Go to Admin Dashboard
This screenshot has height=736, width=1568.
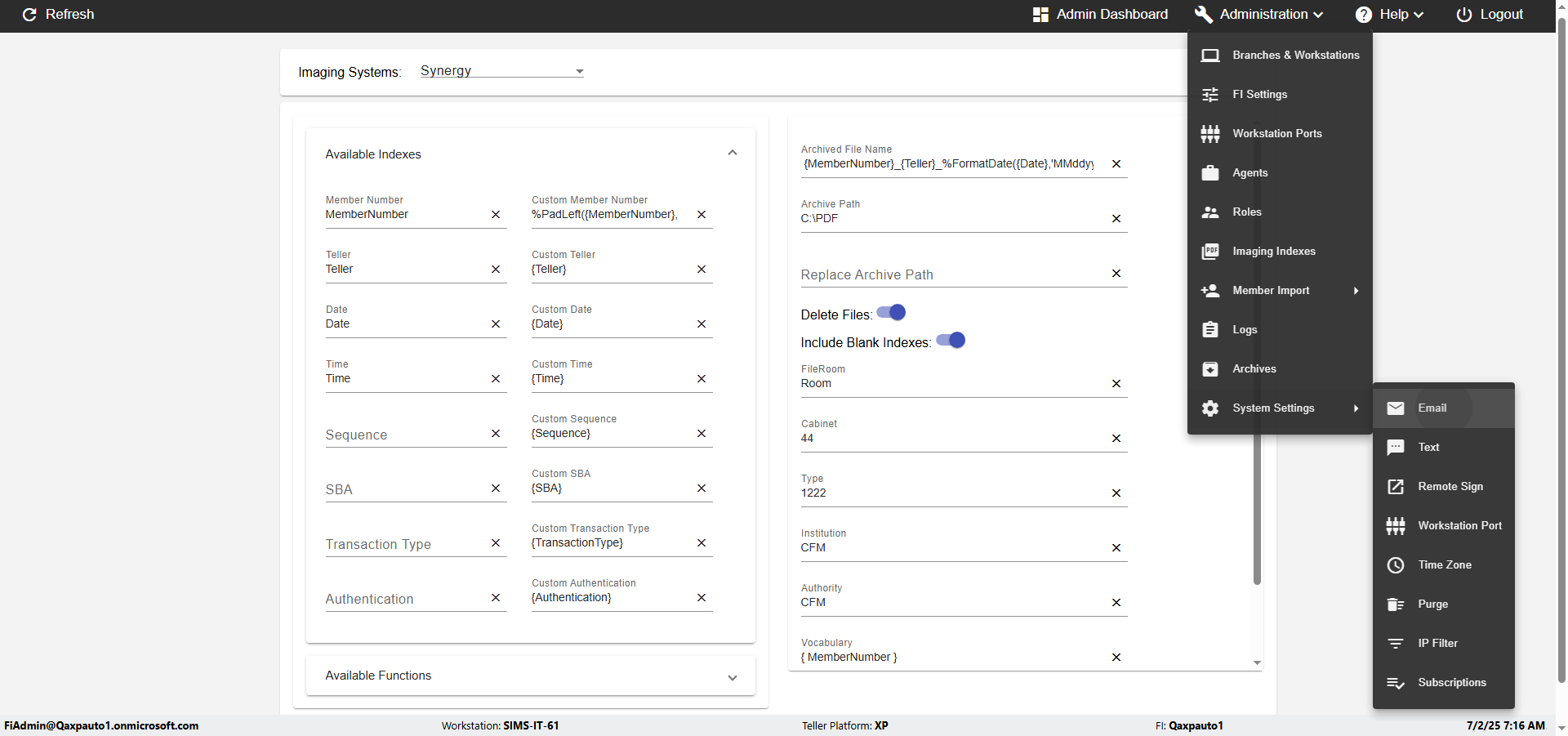pyautogui.click(x=1101, y=15)
